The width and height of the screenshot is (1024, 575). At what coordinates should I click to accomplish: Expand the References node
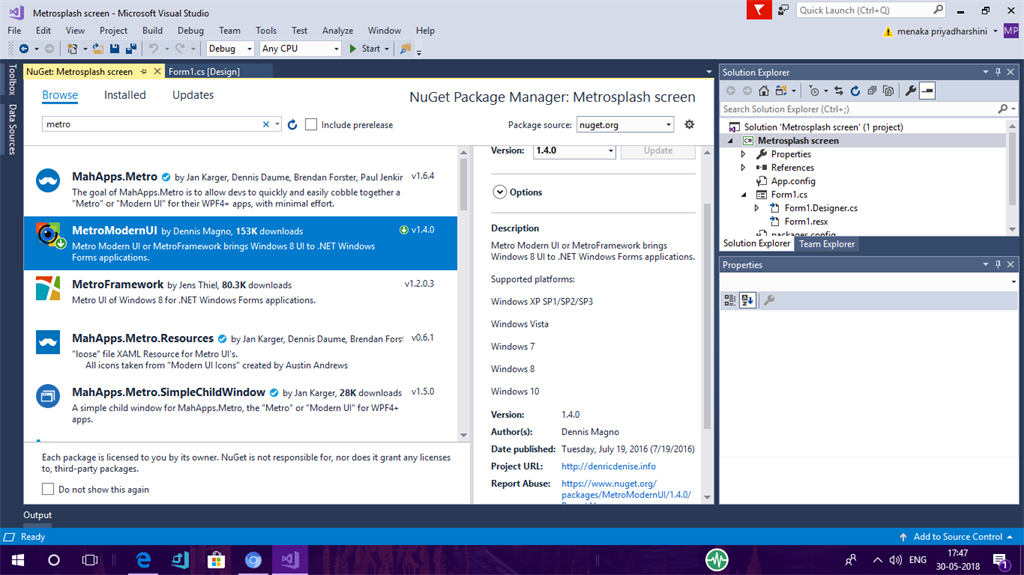tap(743, 167)
